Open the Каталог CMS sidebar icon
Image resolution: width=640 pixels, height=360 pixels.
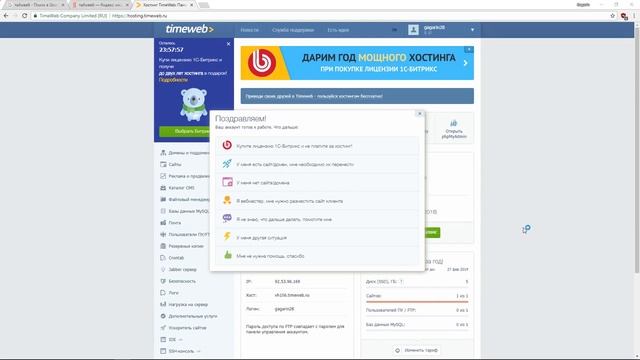pos(163,188)
